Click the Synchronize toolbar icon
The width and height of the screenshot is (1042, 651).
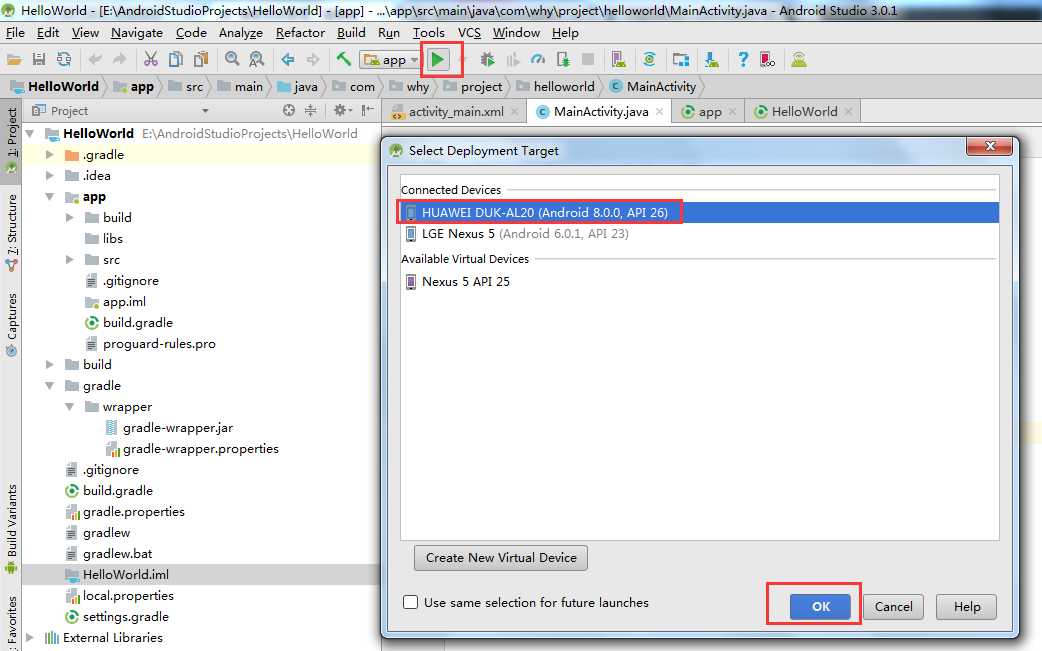64,60
